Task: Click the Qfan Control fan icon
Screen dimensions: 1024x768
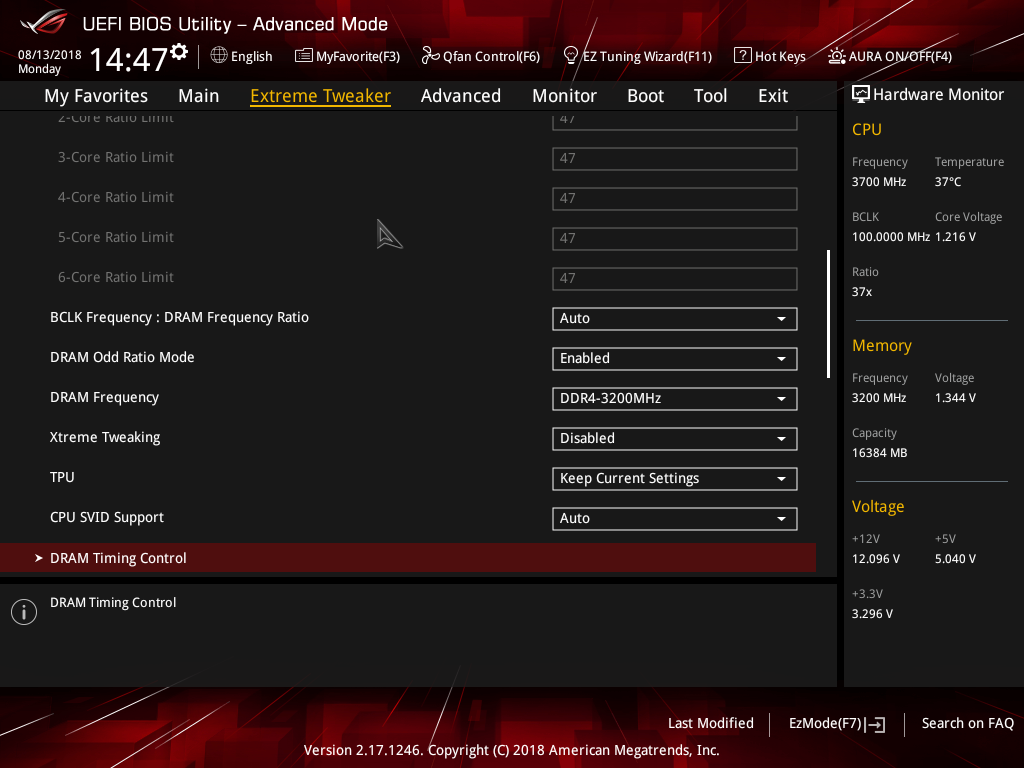Action: point(430,56)
